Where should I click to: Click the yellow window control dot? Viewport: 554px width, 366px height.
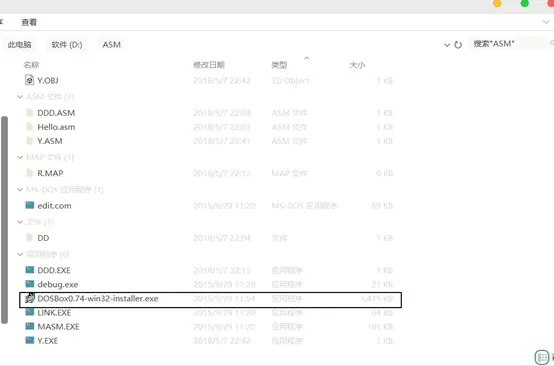click(x=497, y=4)
